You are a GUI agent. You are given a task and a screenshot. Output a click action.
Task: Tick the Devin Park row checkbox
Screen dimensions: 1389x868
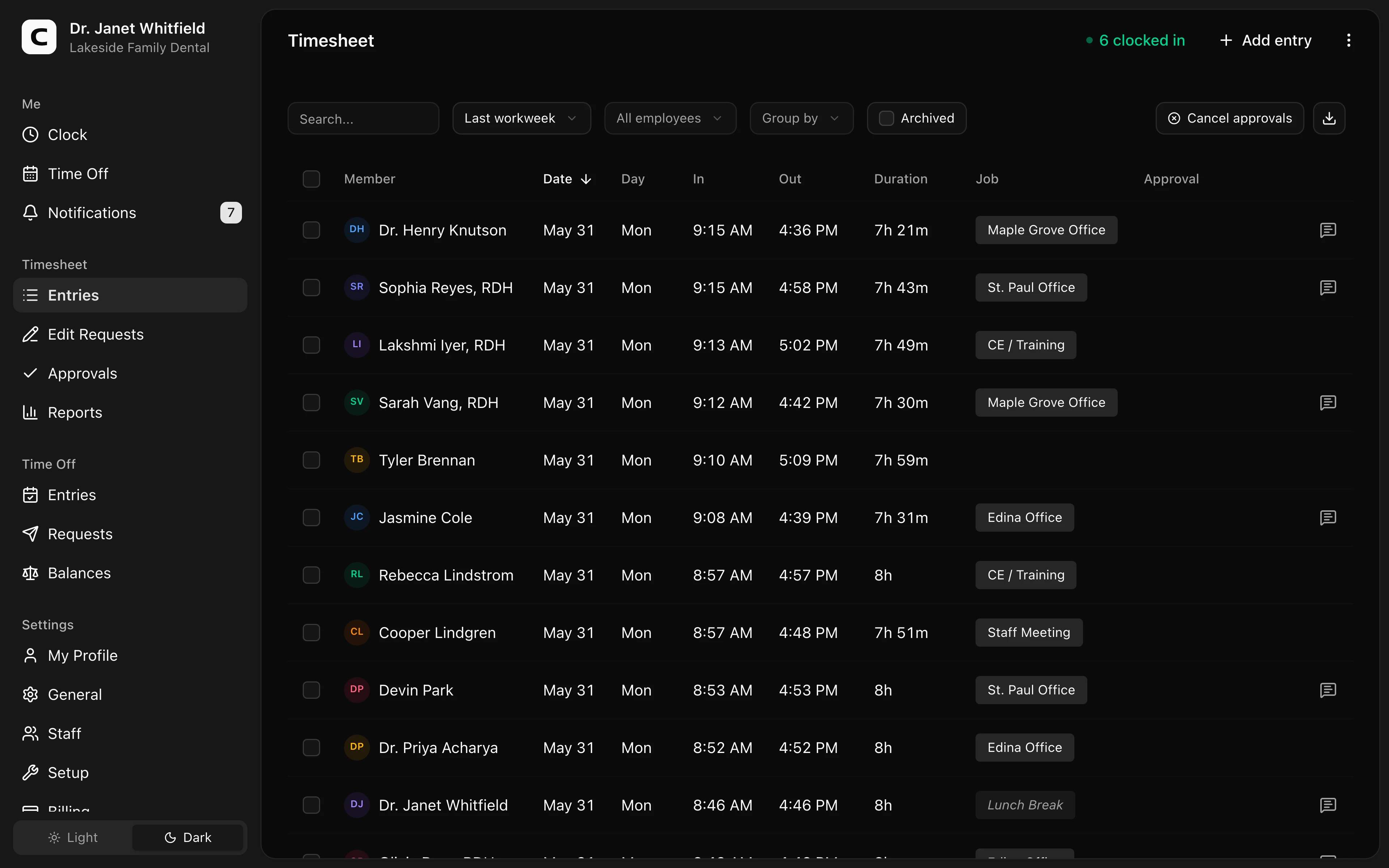[x=311, y=690]
